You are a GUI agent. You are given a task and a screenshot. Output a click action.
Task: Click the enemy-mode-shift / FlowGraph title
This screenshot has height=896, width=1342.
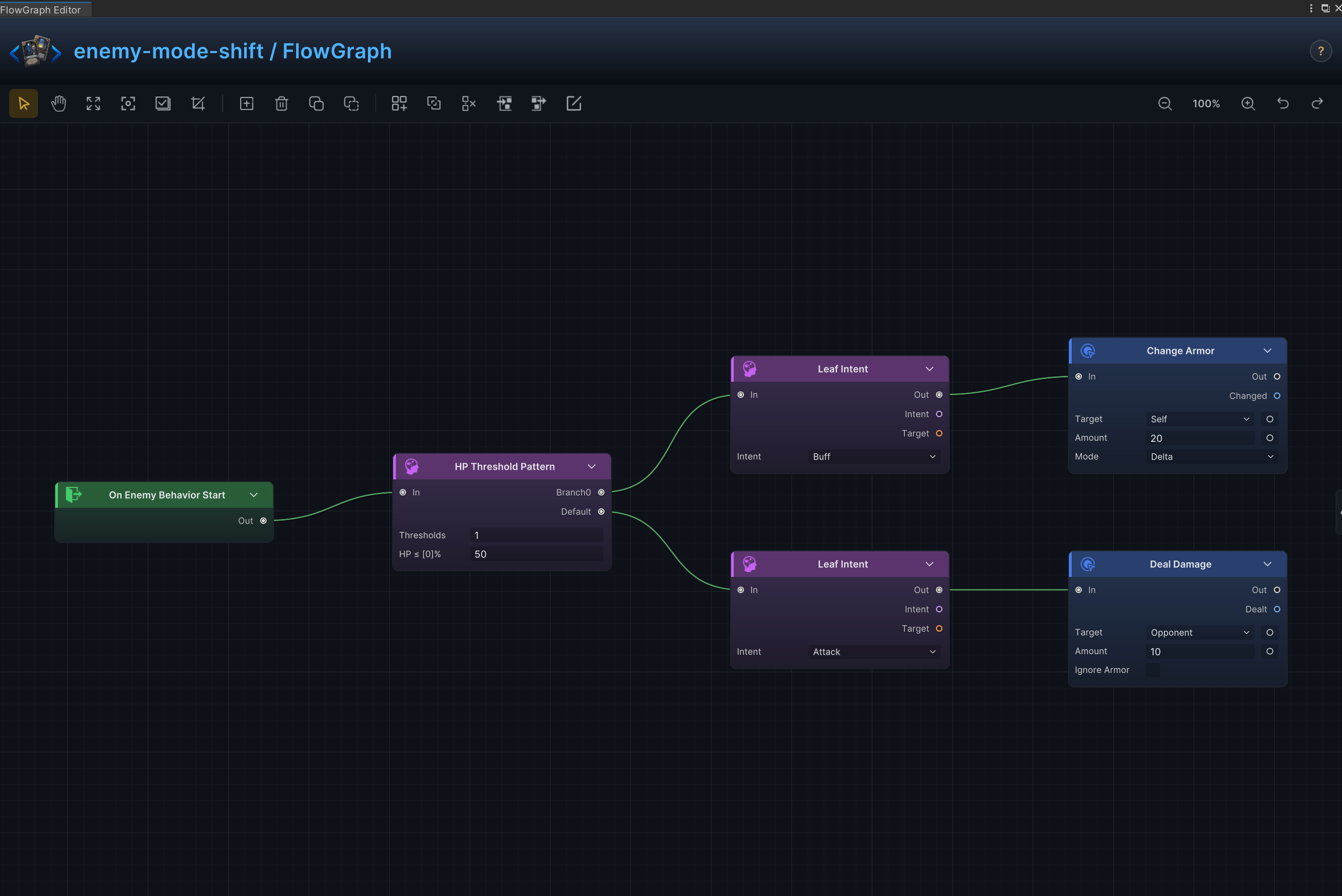[233, 51]
